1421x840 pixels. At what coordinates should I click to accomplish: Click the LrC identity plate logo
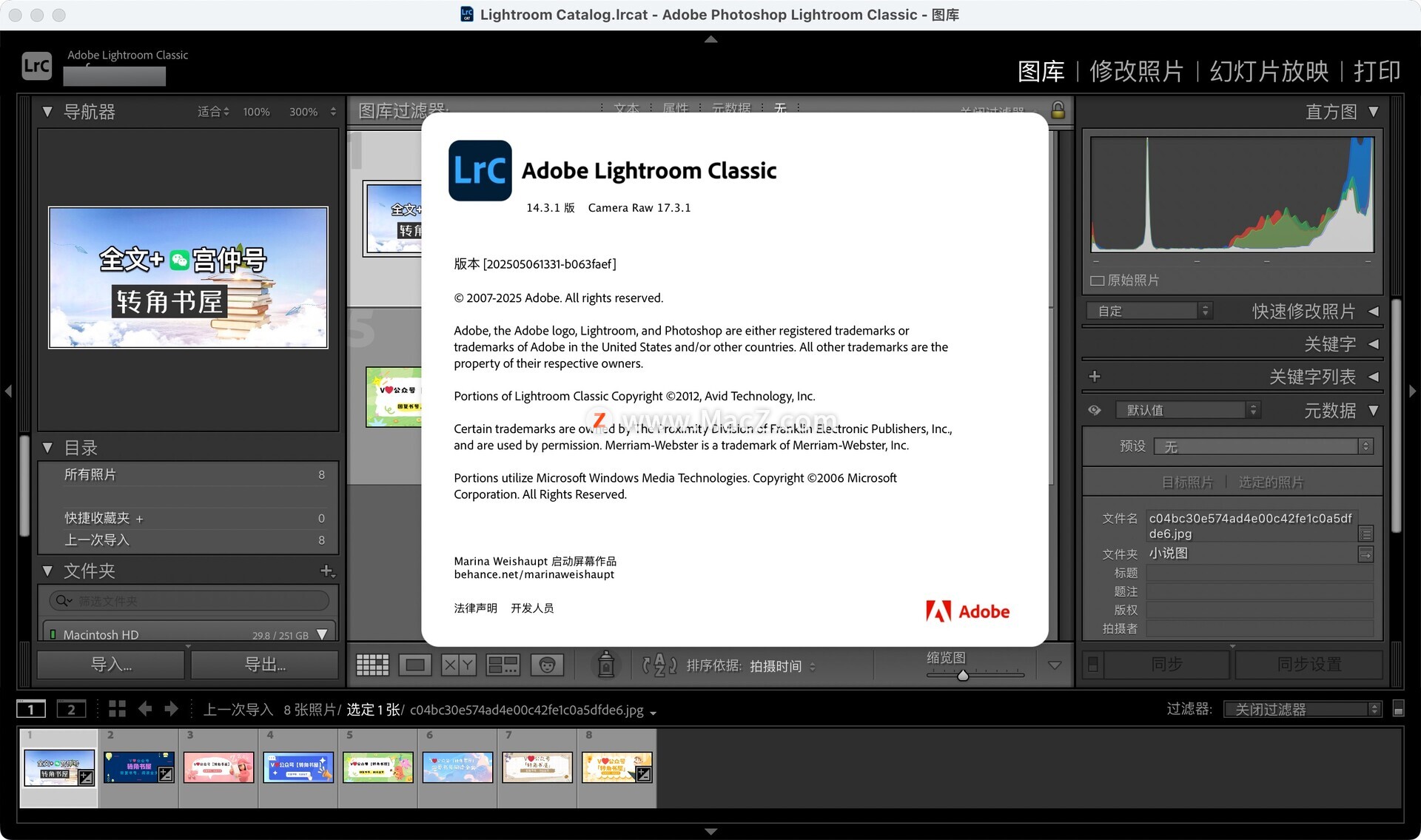point(36,66)
